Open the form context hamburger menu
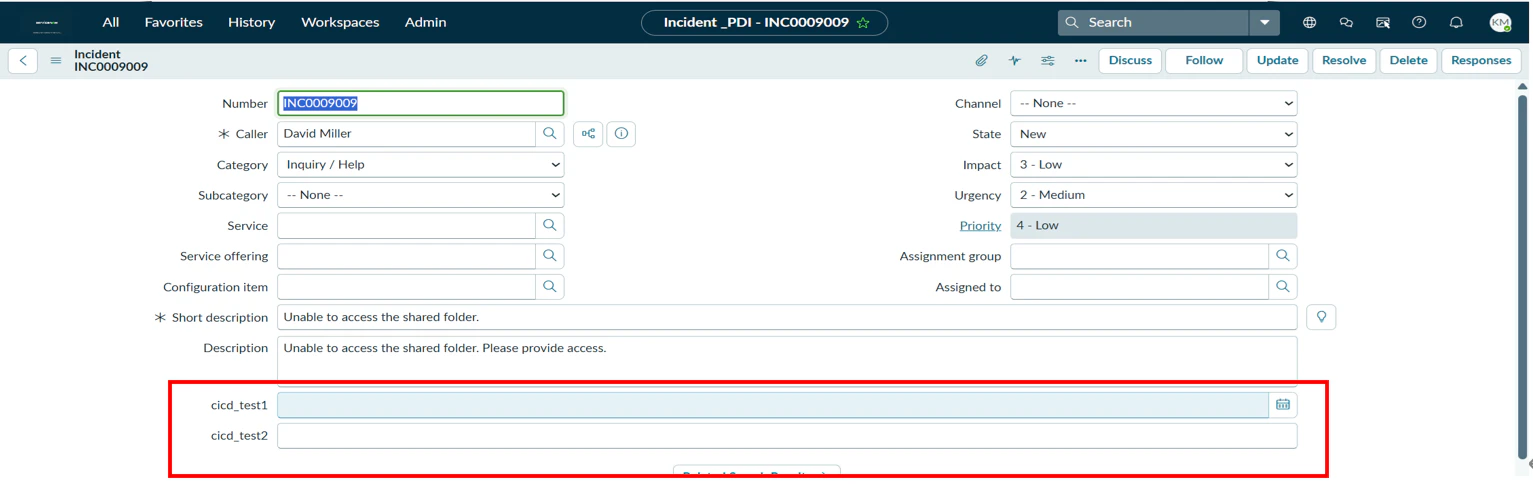The image size is (1533, 484). click(x=56, y=61)
